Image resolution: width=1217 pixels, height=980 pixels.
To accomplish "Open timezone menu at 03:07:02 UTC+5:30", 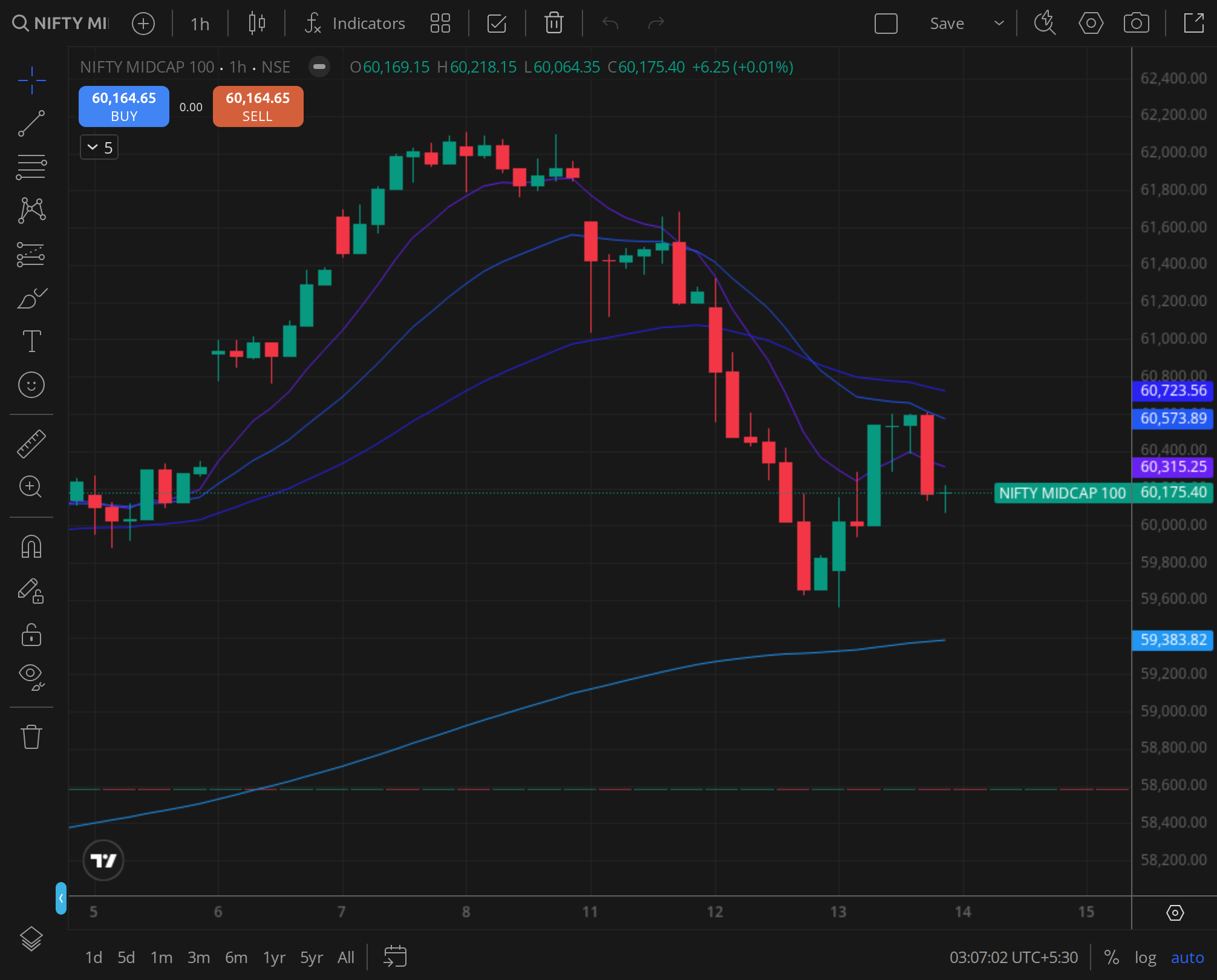I will [x=1014, y=958].
